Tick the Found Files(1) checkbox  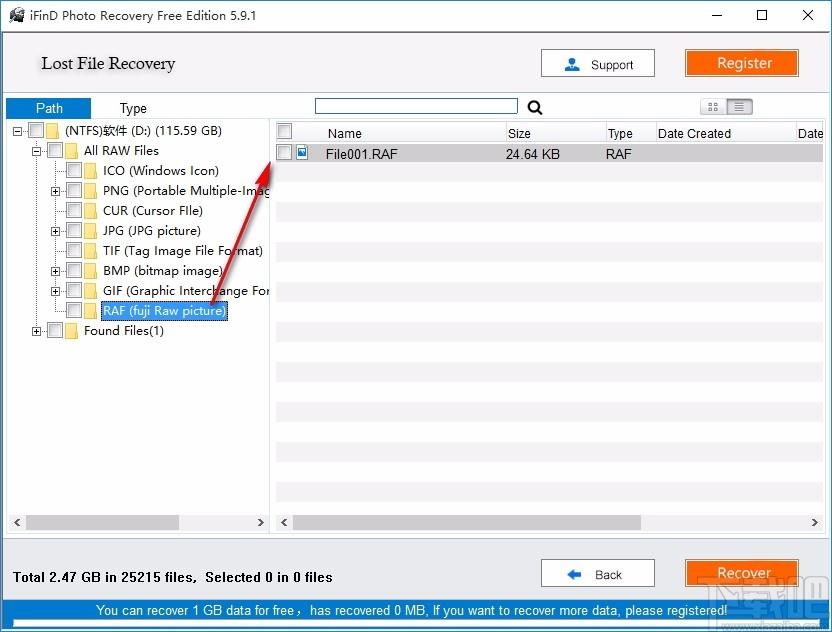[55, 331]
